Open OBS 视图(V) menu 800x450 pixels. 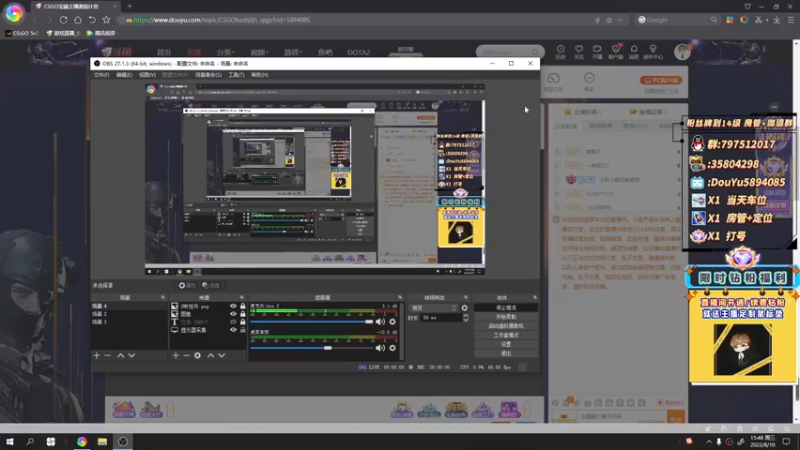click(147, 75)
